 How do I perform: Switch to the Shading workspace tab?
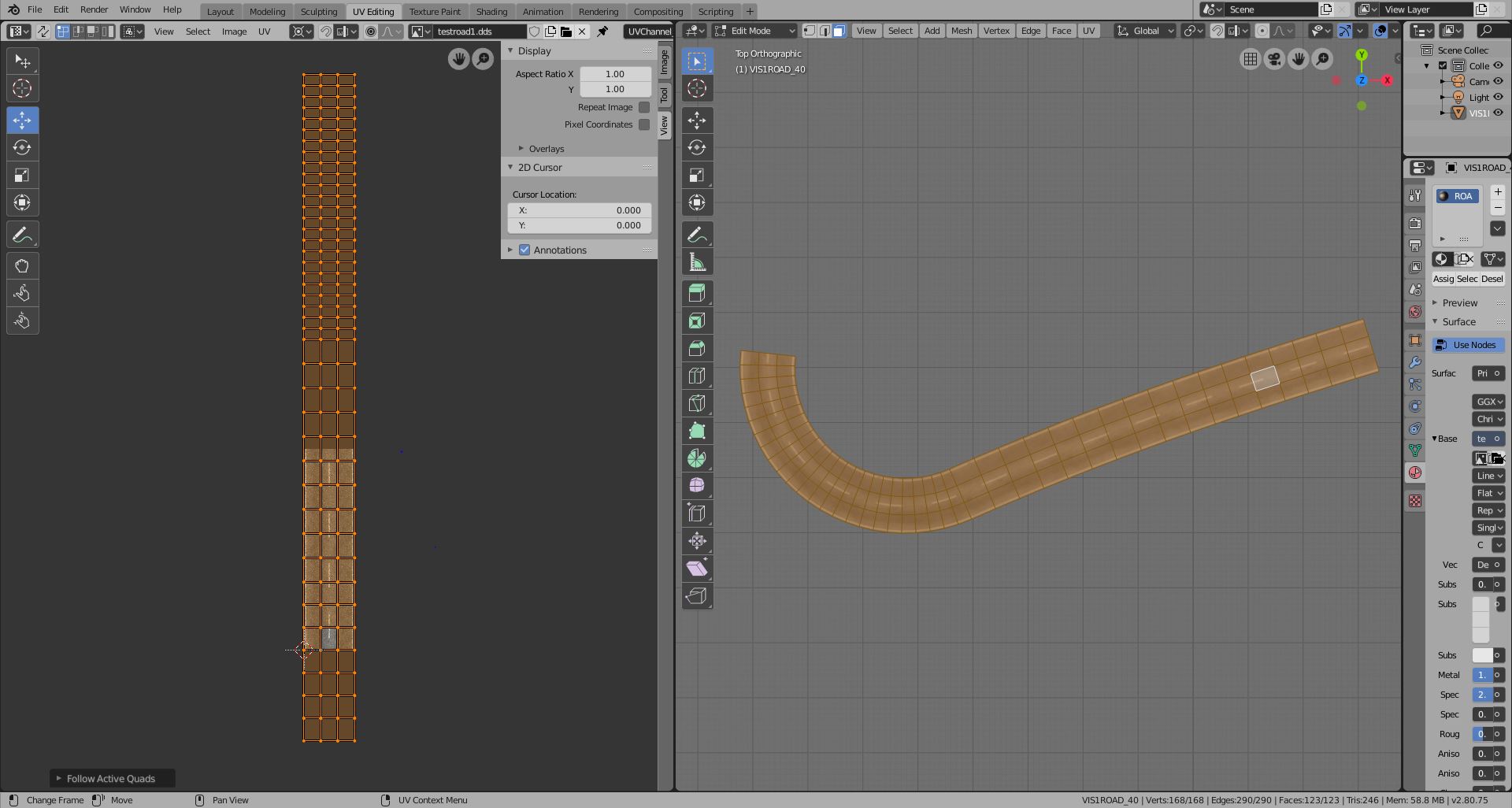pyautogui.click(x=491, y=12)
